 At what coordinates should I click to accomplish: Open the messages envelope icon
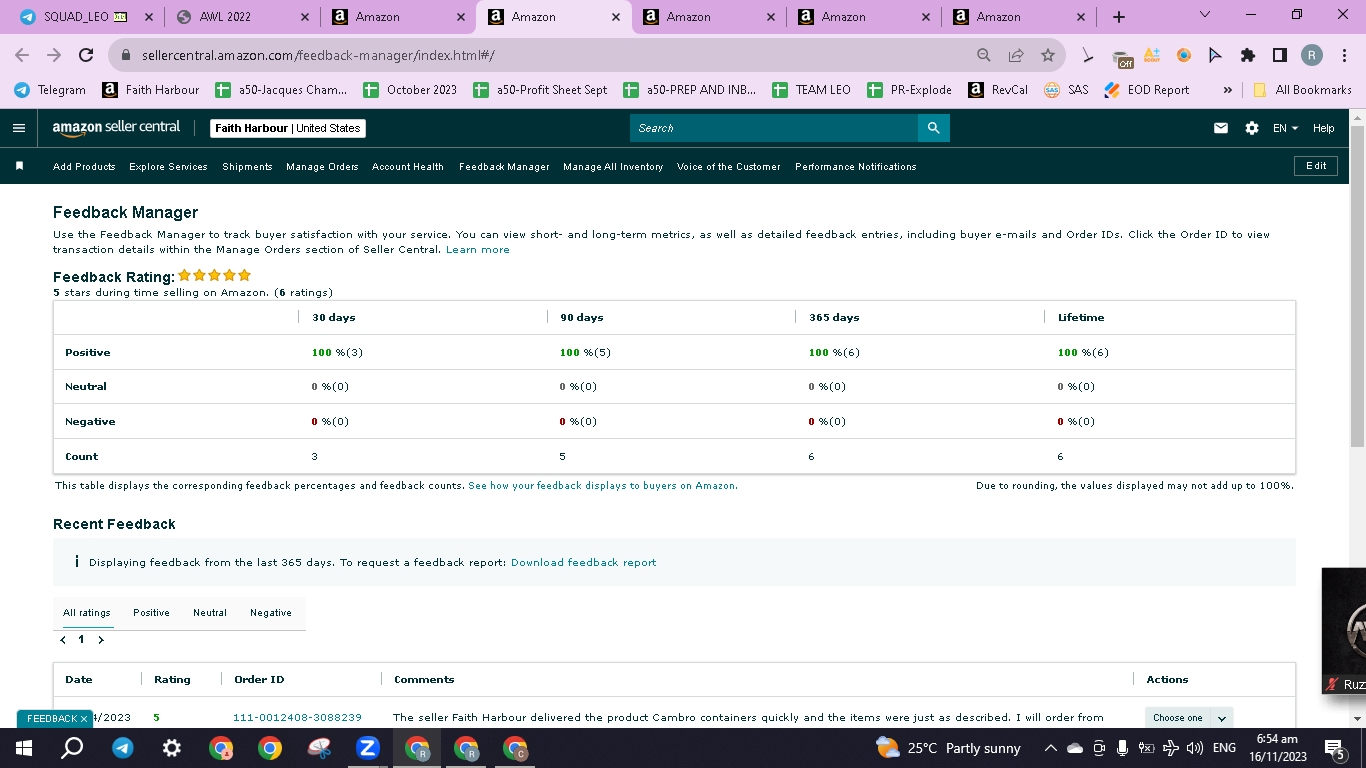pyautogui.click(x=1220, y=128)
